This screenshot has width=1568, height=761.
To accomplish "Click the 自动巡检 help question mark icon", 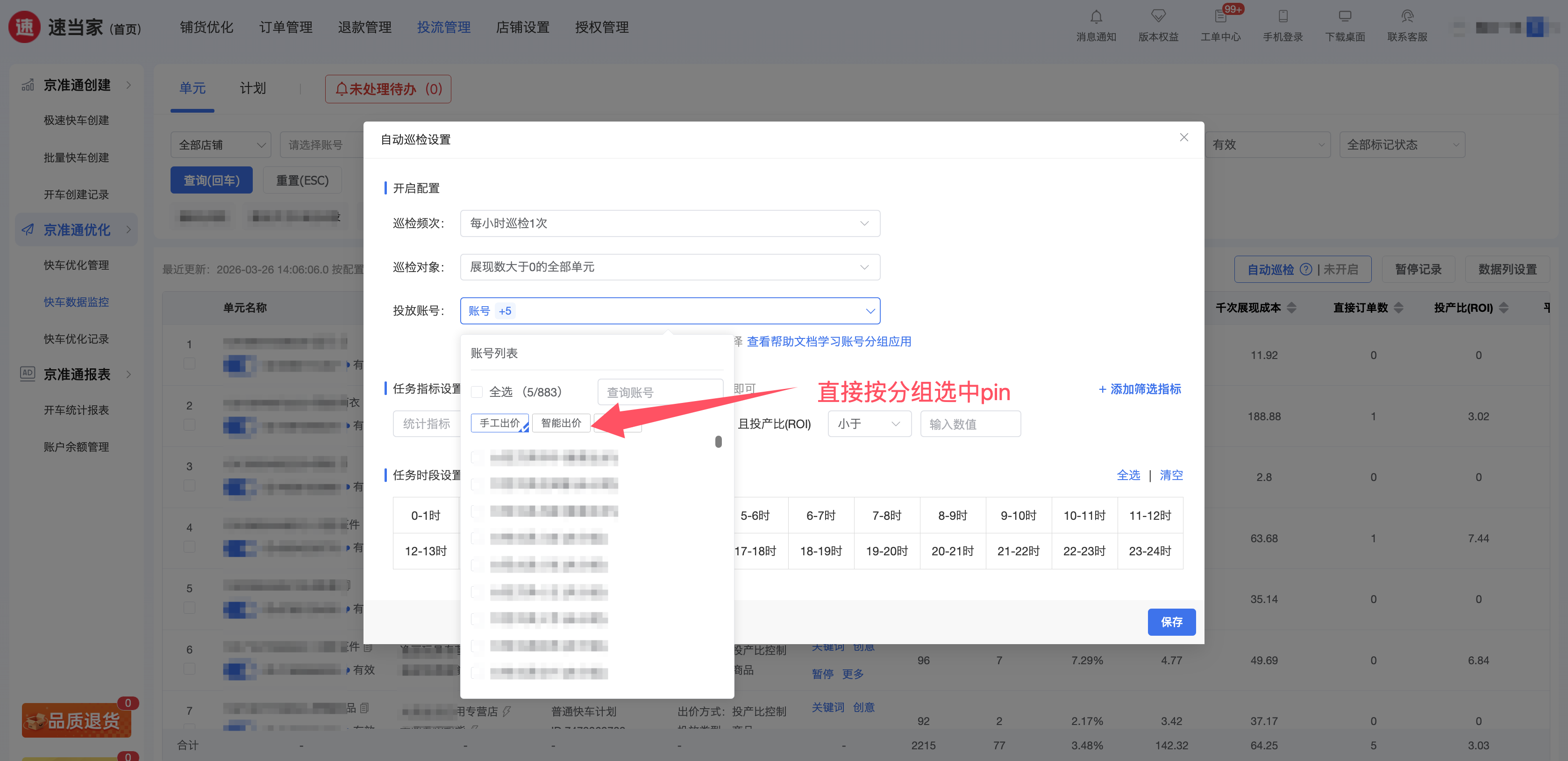I will pyautogui.click(x=1305, y=269).
